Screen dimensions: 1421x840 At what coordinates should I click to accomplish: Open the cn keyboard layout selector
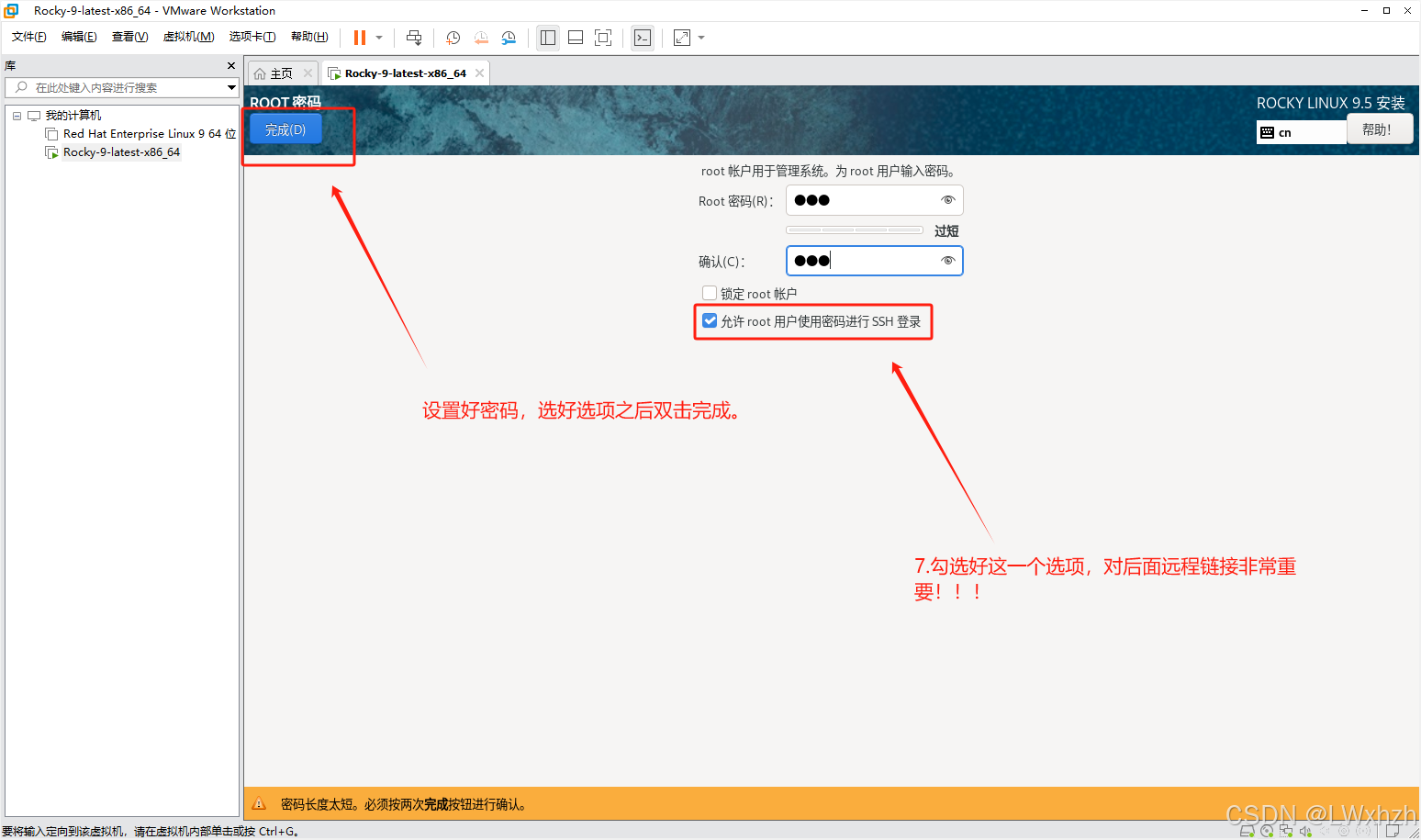coord(1302,132)
